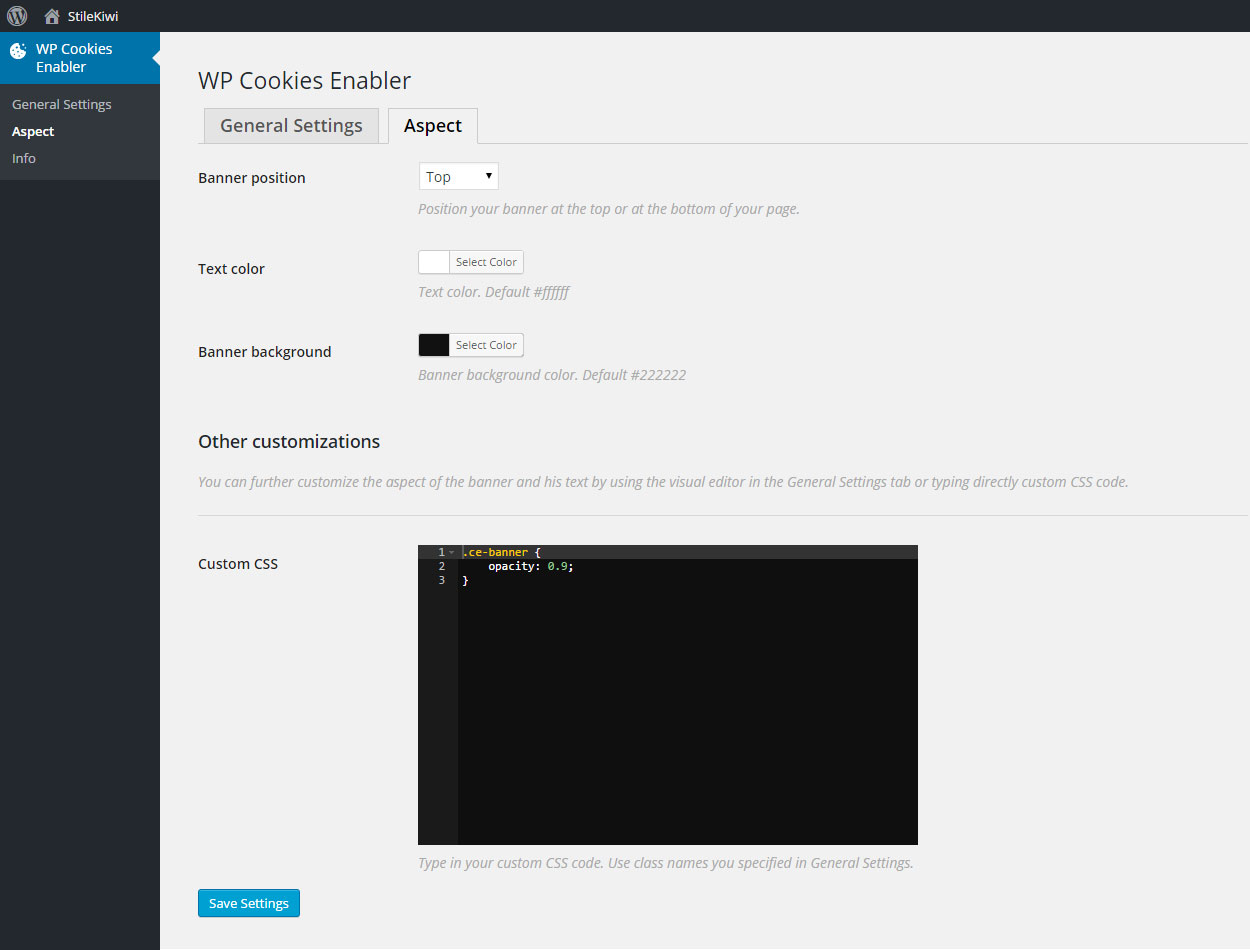Image resolution: width=1250 pixels, height=950 pixels.
Task: Click the white Text color swatch
Action: [x=434, y=262]
